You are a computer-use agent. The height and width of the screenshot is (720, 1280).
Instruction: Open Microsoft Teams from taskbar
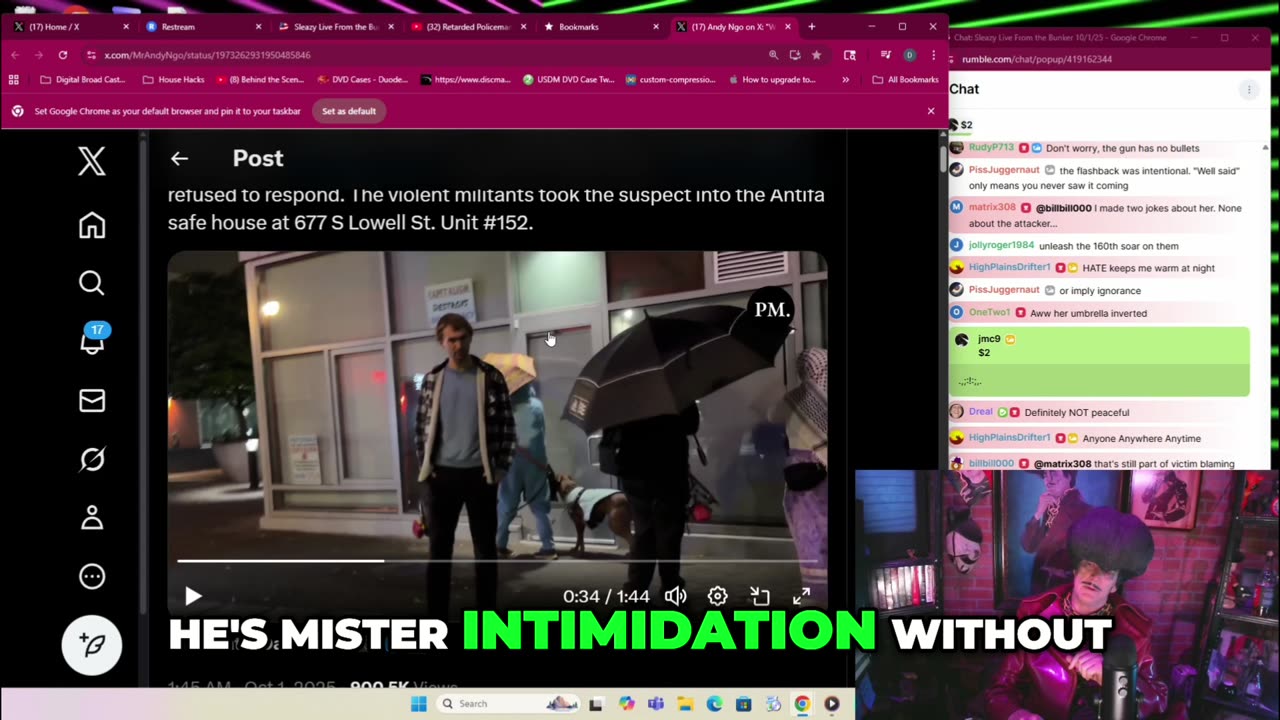click(656, 704)
